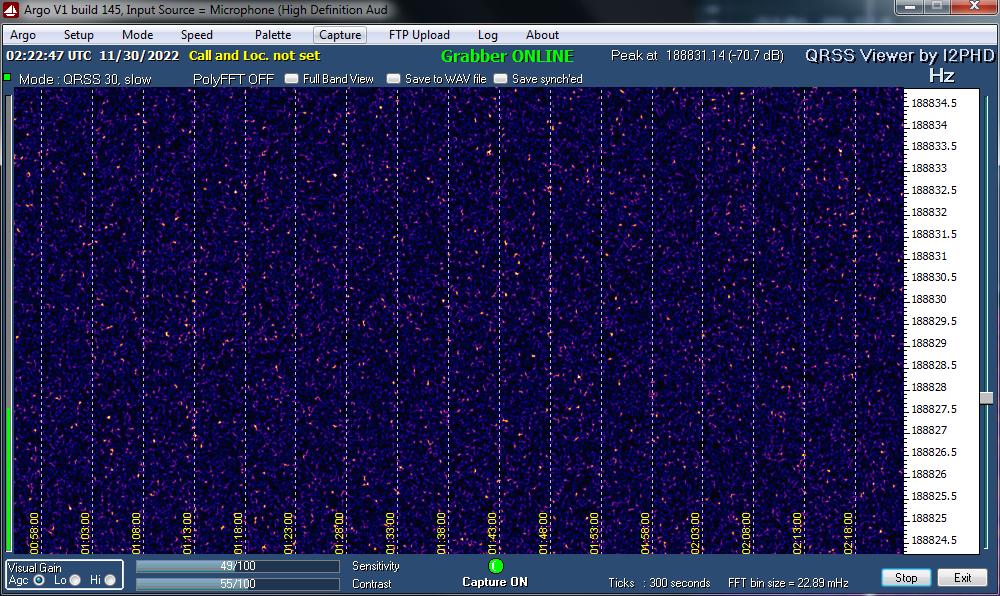The width and height of the screenshot is (1000, 596).
Task: Open the FTP Upload menu
Action: 419,35
